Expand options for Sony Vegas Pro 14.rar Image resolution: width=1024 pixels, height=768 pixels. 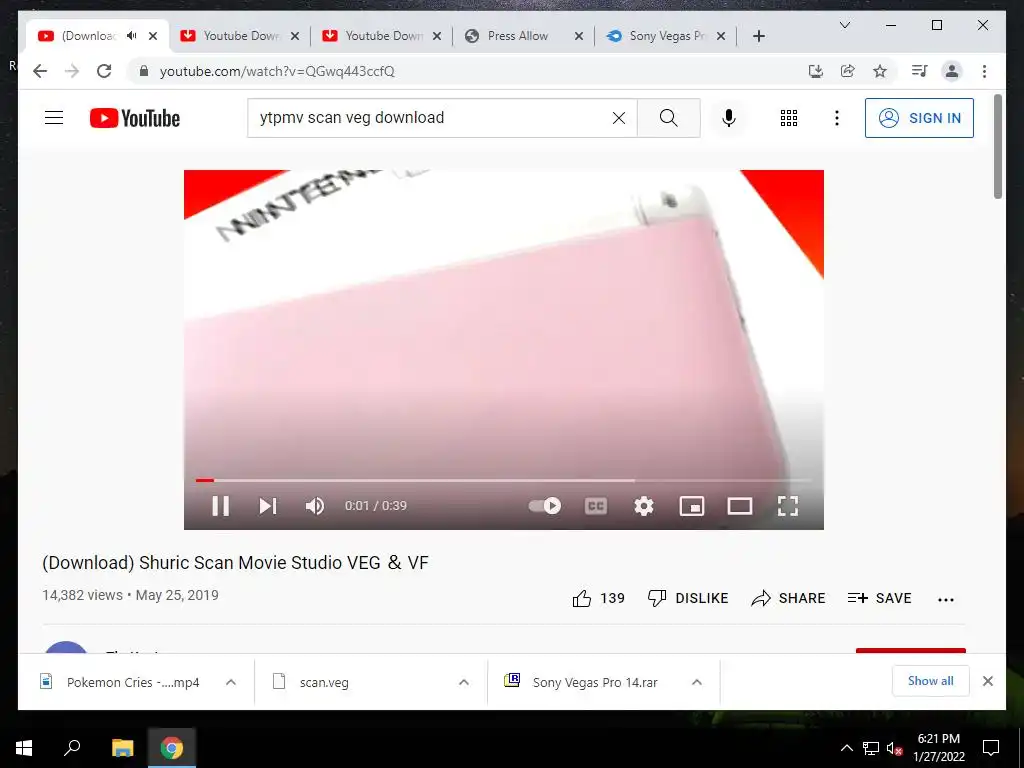(x=697, y=682)
